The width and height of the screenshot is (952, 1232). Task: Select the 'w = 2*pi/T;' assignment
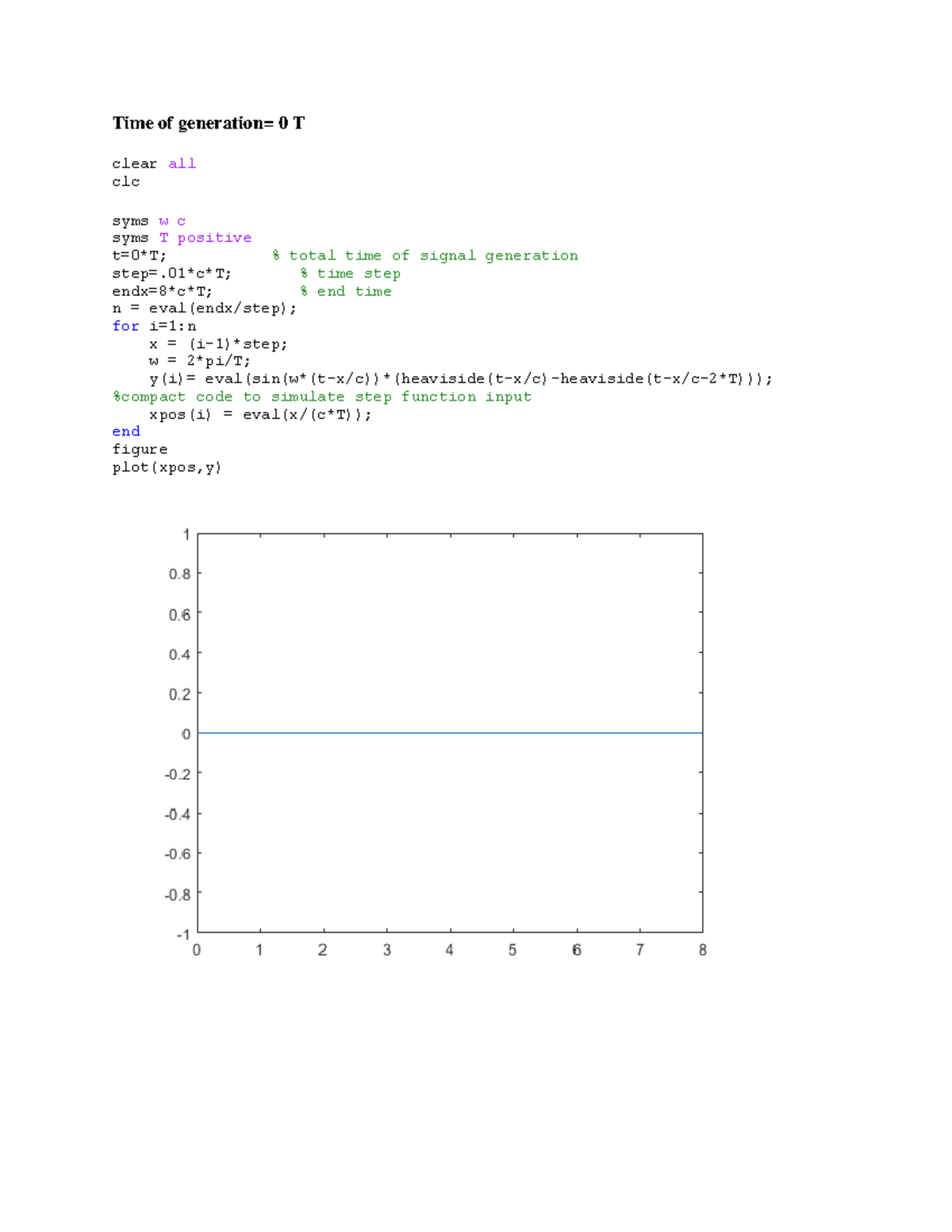tap(199, 361)
